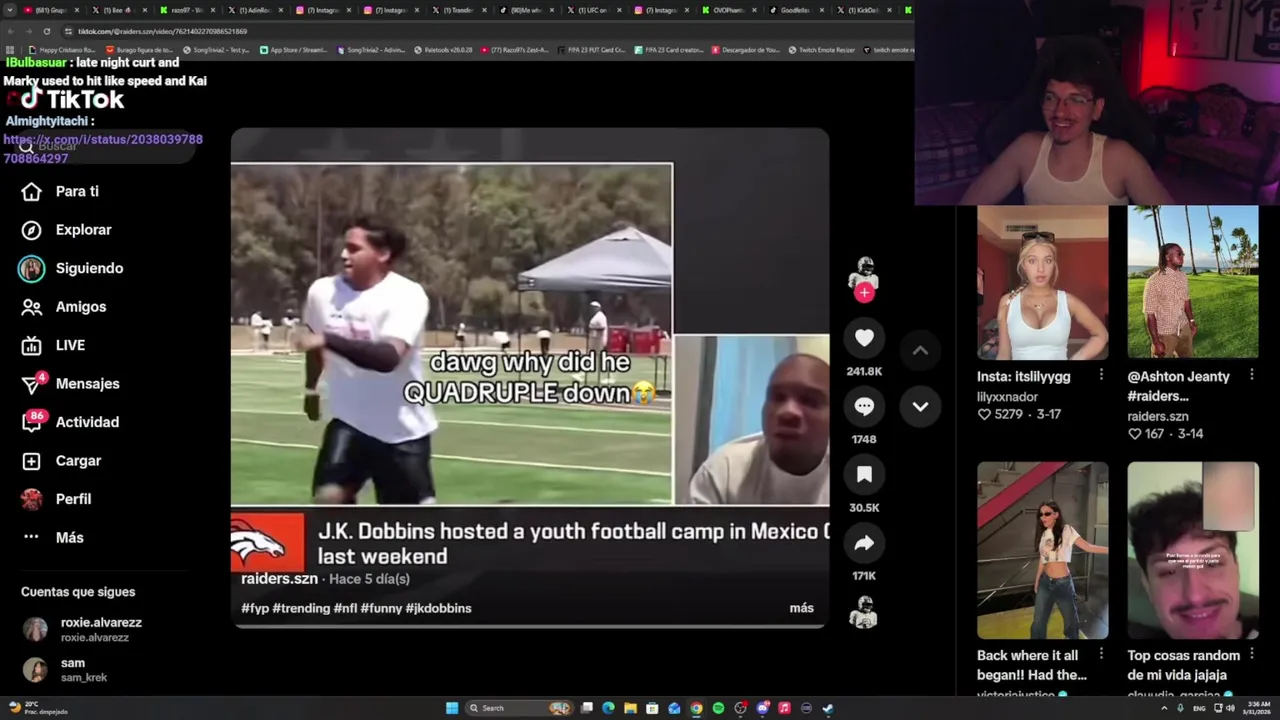Open the 'Back where it all began' thumbnail
This screenshot has height=720, width=1280.
tap(1042, 550)
